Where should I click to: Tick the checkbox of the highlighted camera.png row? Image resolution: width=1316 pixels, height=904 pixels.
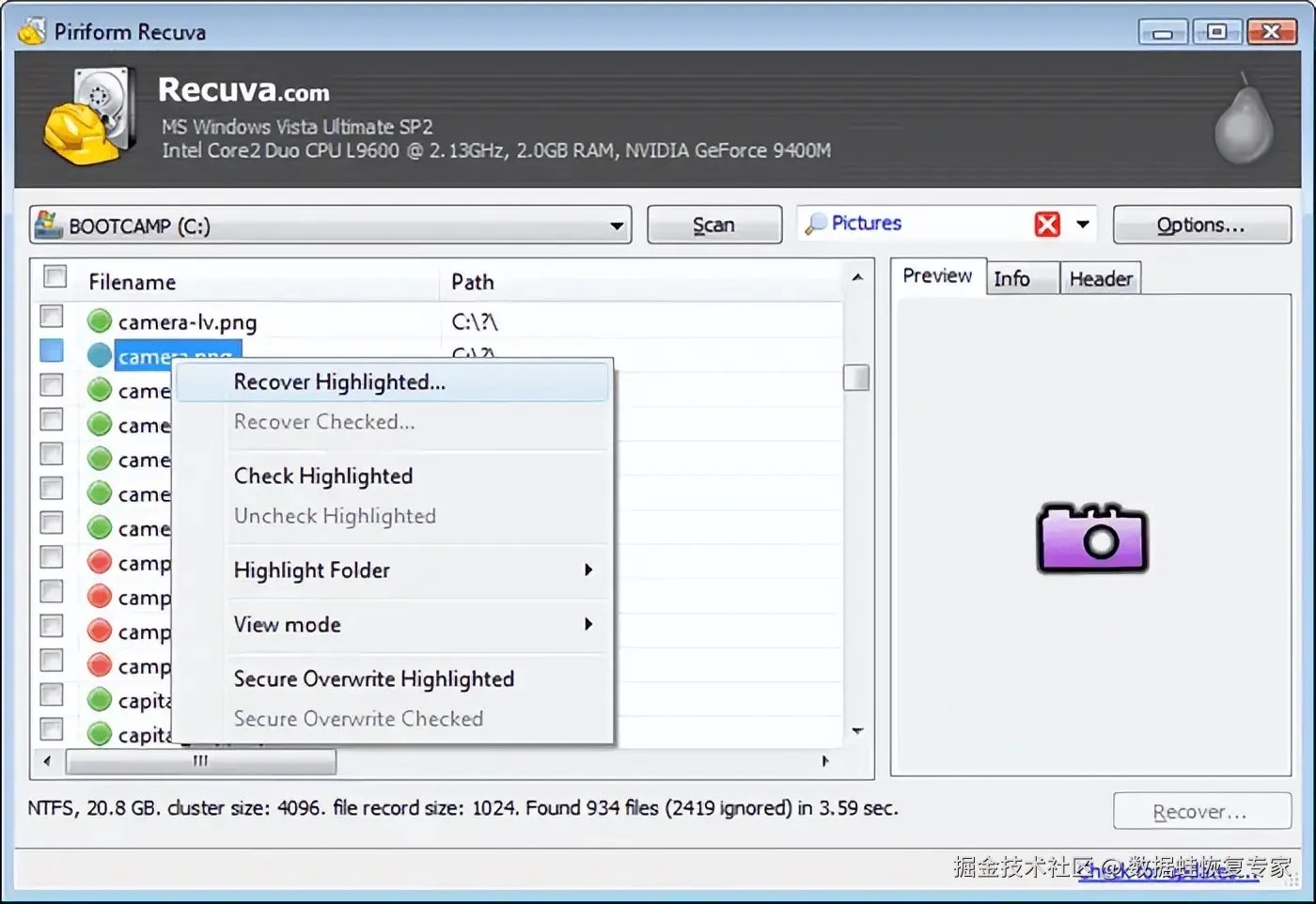pyautogui.click(x=52, y=351)
